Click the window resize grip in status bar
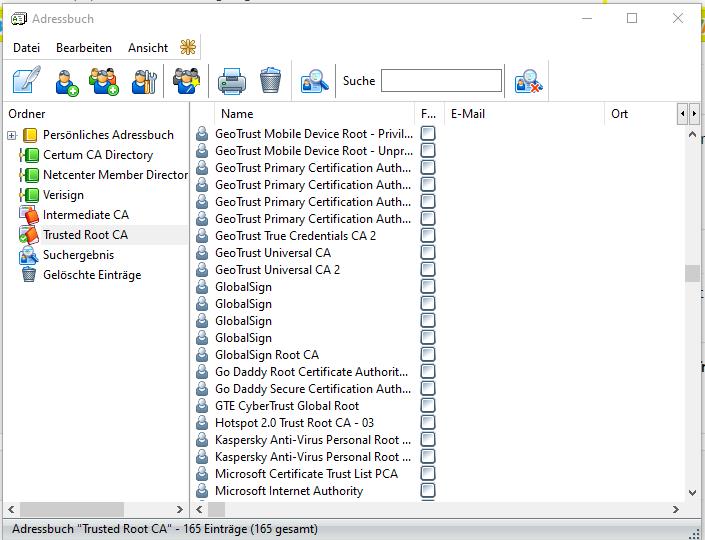Image resolution: width=705 pixels, height=540 pixels. point(694,533)
